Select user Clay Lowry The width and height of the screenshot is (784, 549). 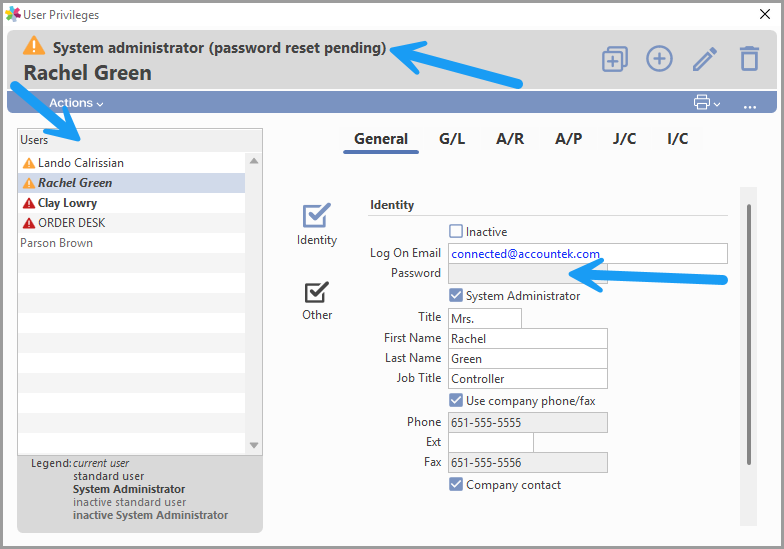pos(132,203)
